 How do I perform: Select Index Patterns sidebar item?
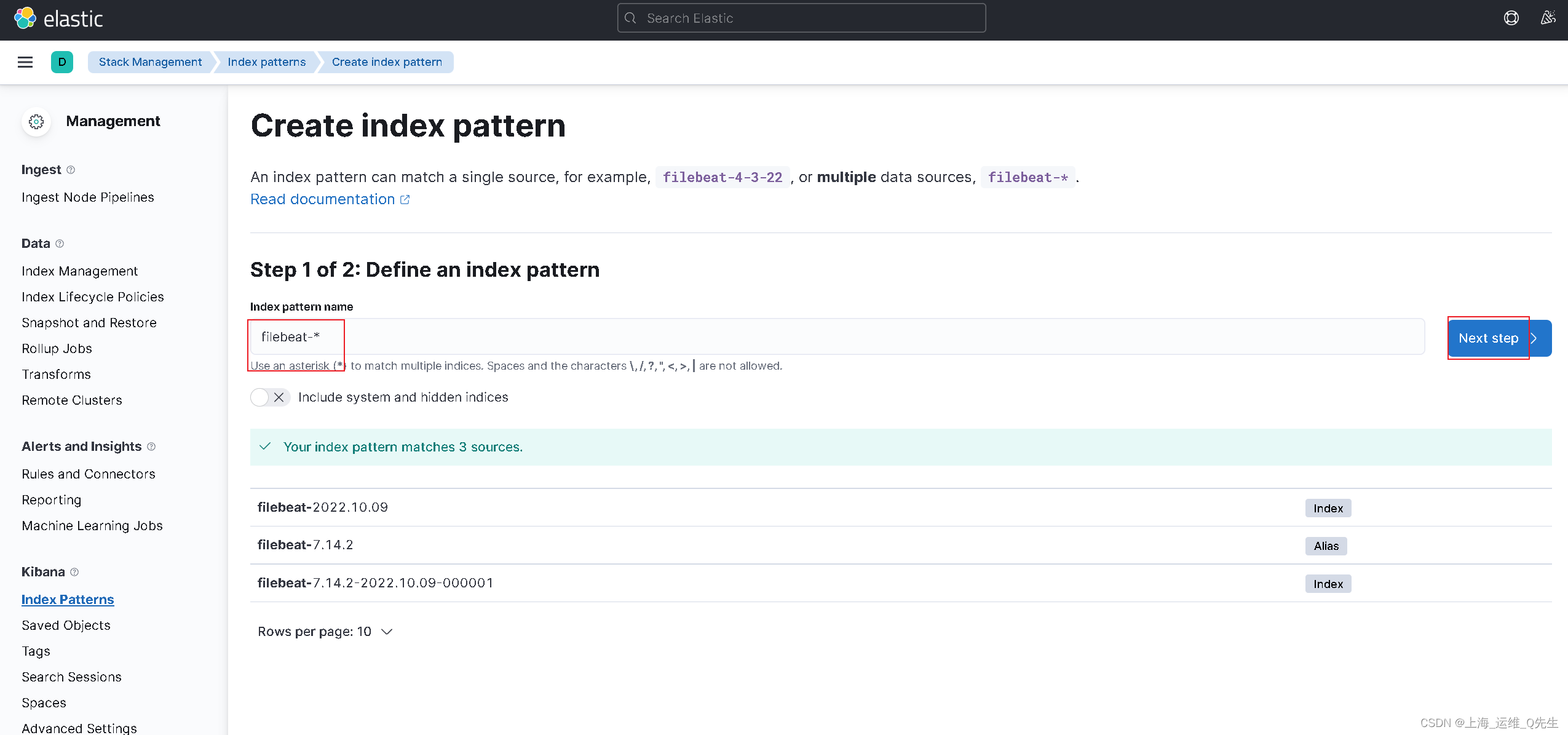(67, 599)
